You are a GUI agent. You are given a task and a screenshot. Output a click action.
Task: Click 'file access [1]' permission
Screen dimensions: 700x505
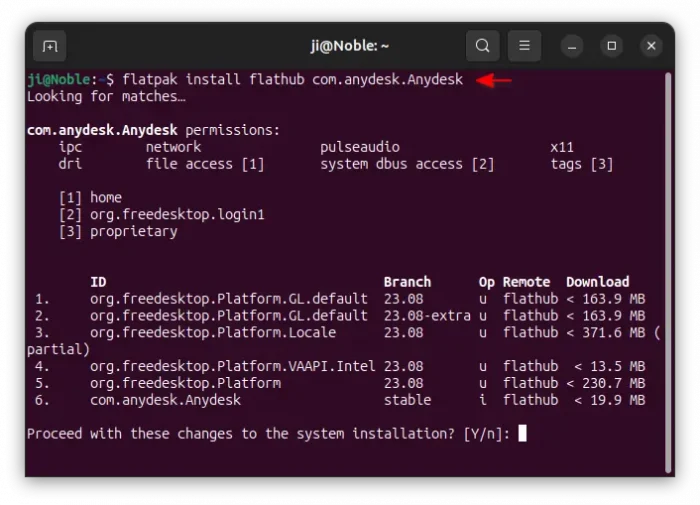coord(205,164)
